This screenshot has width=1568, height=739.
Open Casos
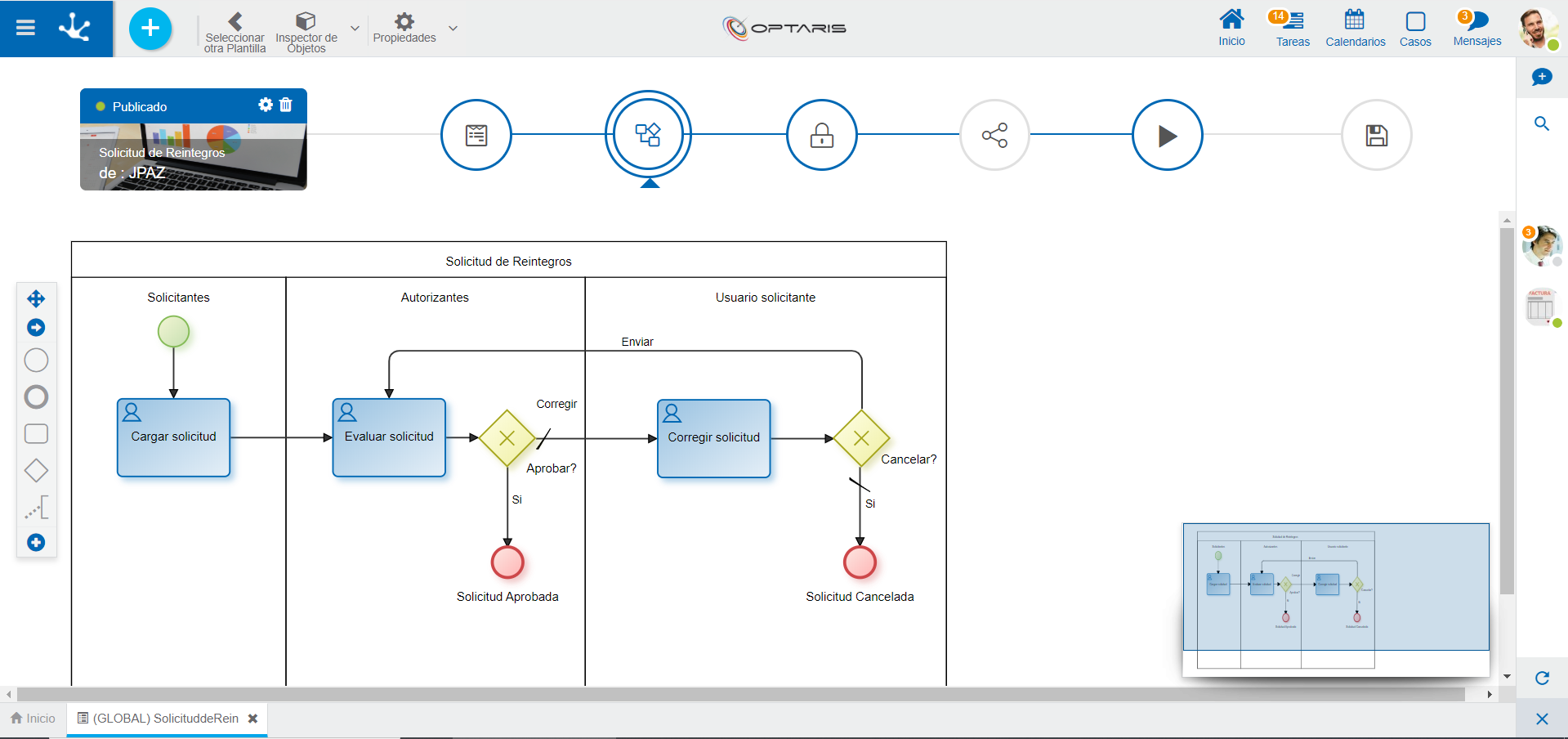(1415, 28)
